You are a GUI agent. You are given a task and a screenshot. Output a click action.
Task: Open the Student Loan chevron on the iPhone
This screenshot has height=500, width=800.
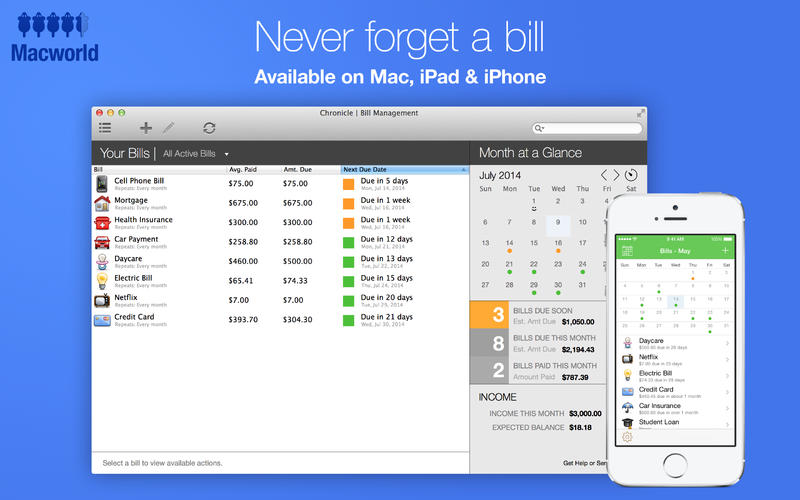click(x=727, y=424)
